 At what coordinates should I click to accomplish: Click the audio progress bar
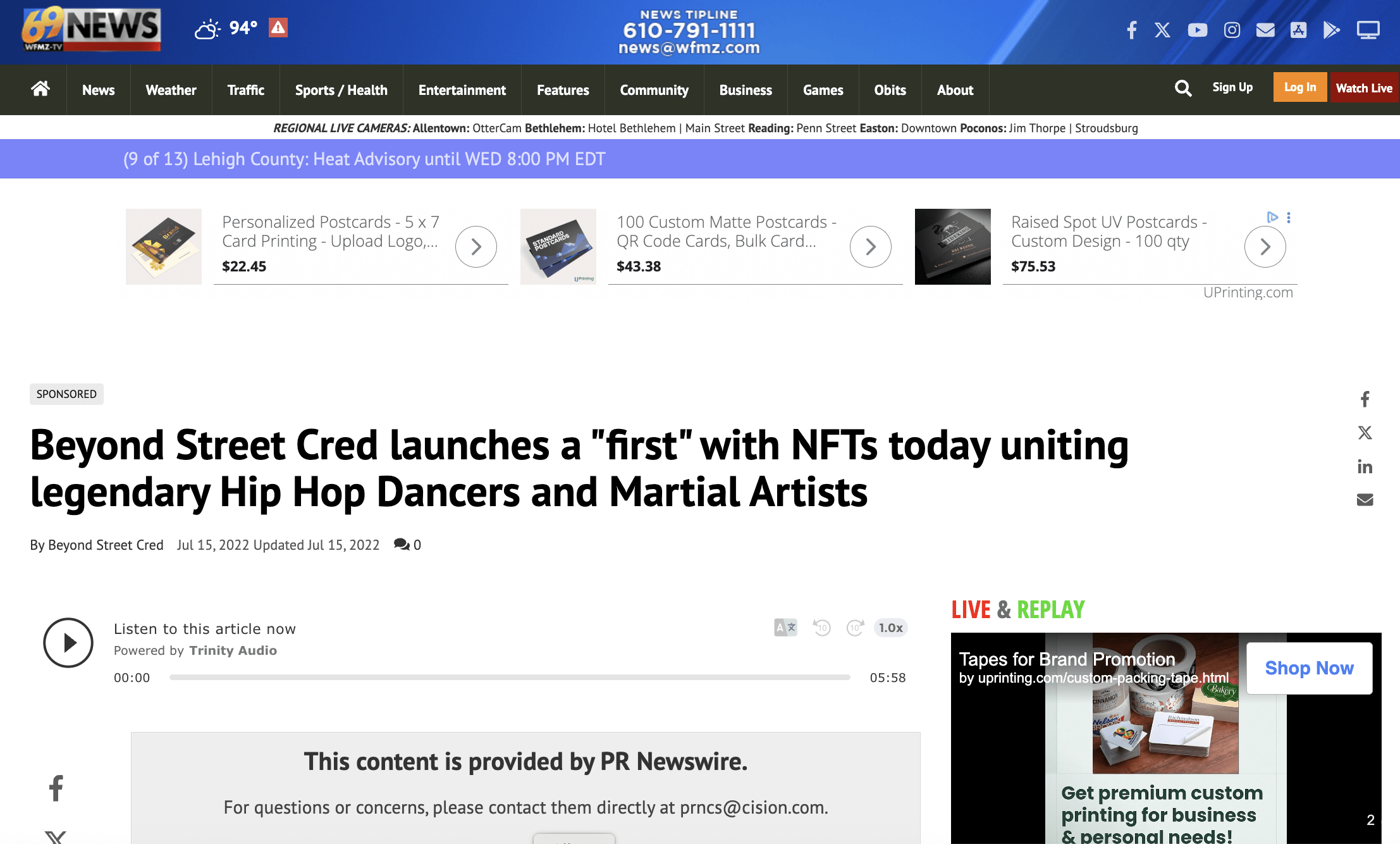click(x=509, y=678)
